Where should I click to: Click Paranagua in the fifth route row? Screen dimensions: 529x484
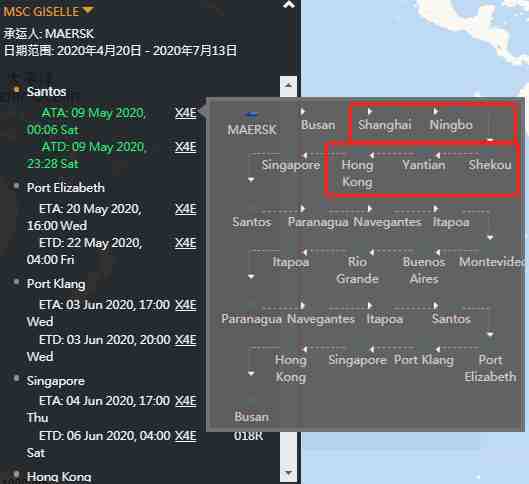251,319
